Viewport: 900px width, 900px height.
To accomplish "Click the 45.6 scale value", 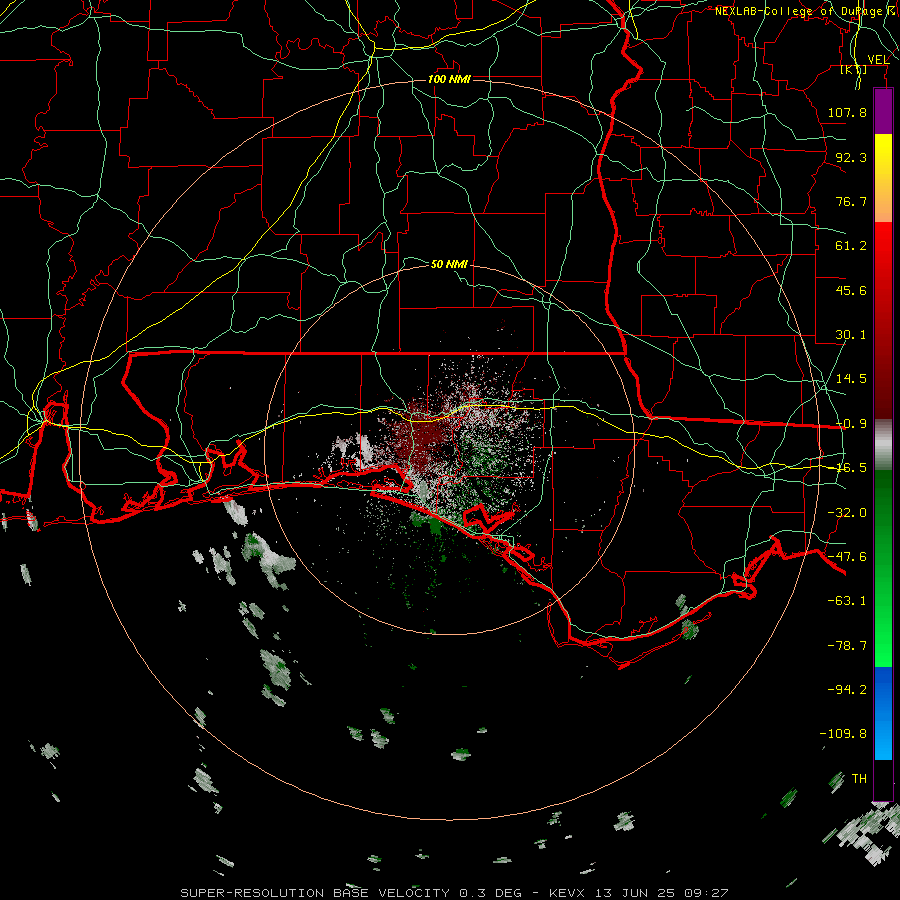I will (x=851, y=290).
